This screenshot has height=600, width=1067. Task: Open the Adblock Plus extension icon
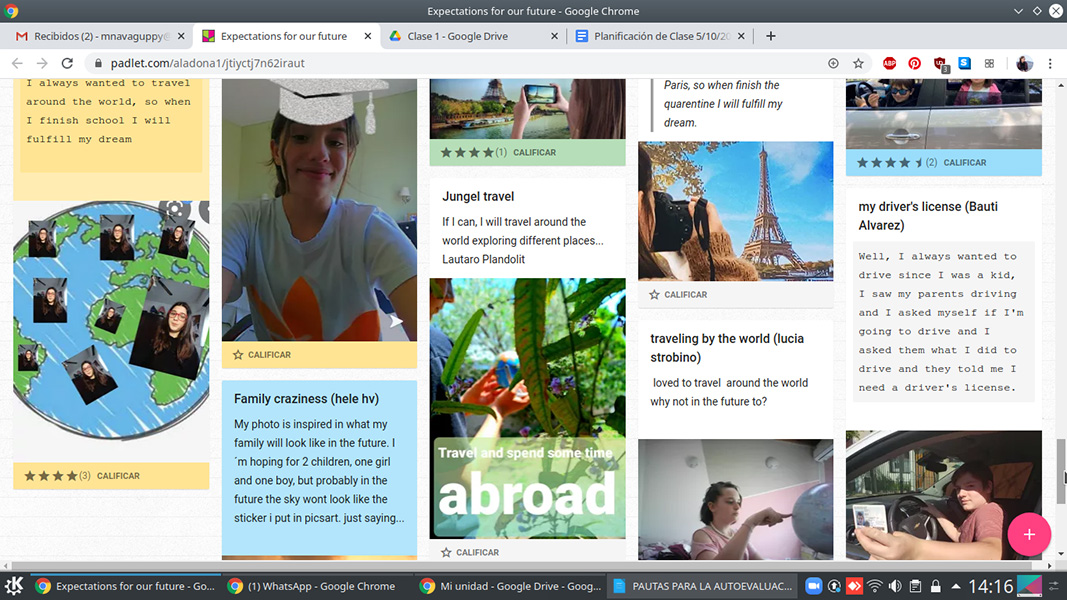pyautogui.click(x=889, y=63)
